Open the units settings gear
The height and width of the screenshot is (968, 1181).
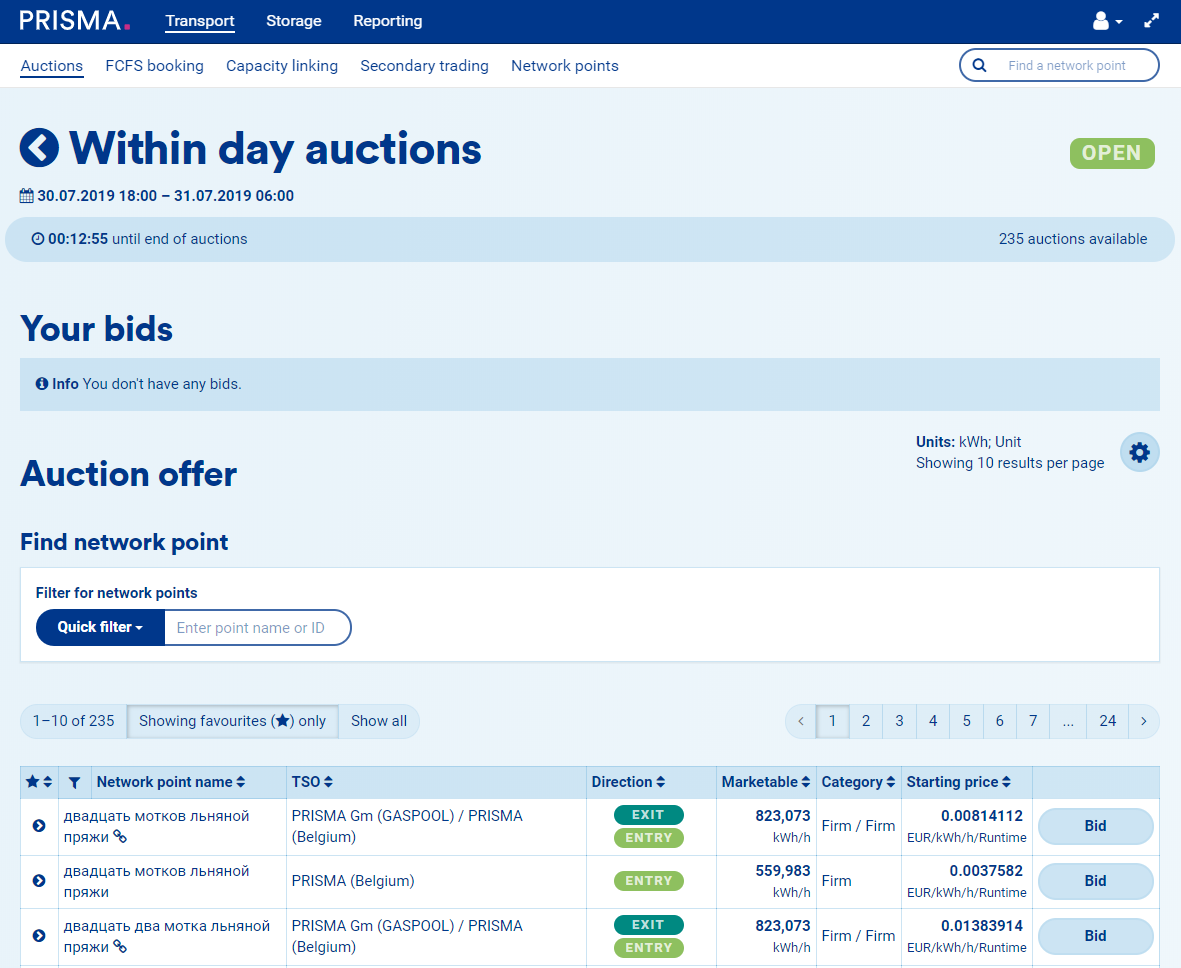pyautogui.click(x=1139, y=452)
